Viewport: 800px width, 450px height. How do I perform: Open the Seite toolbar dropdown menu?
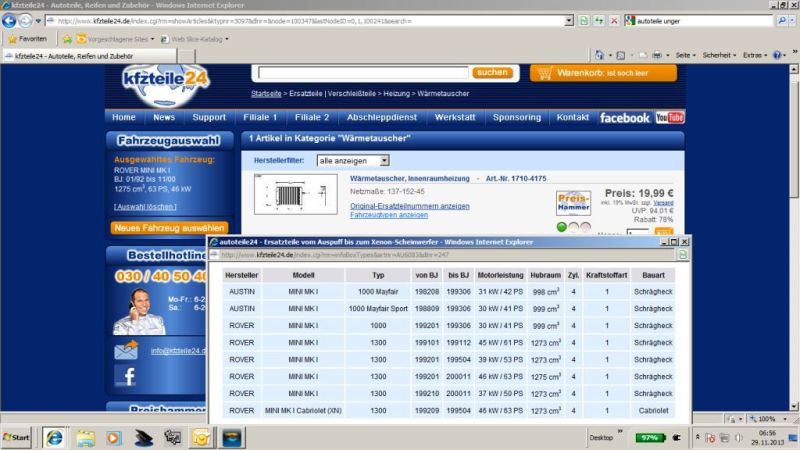[x=686, y=55]
